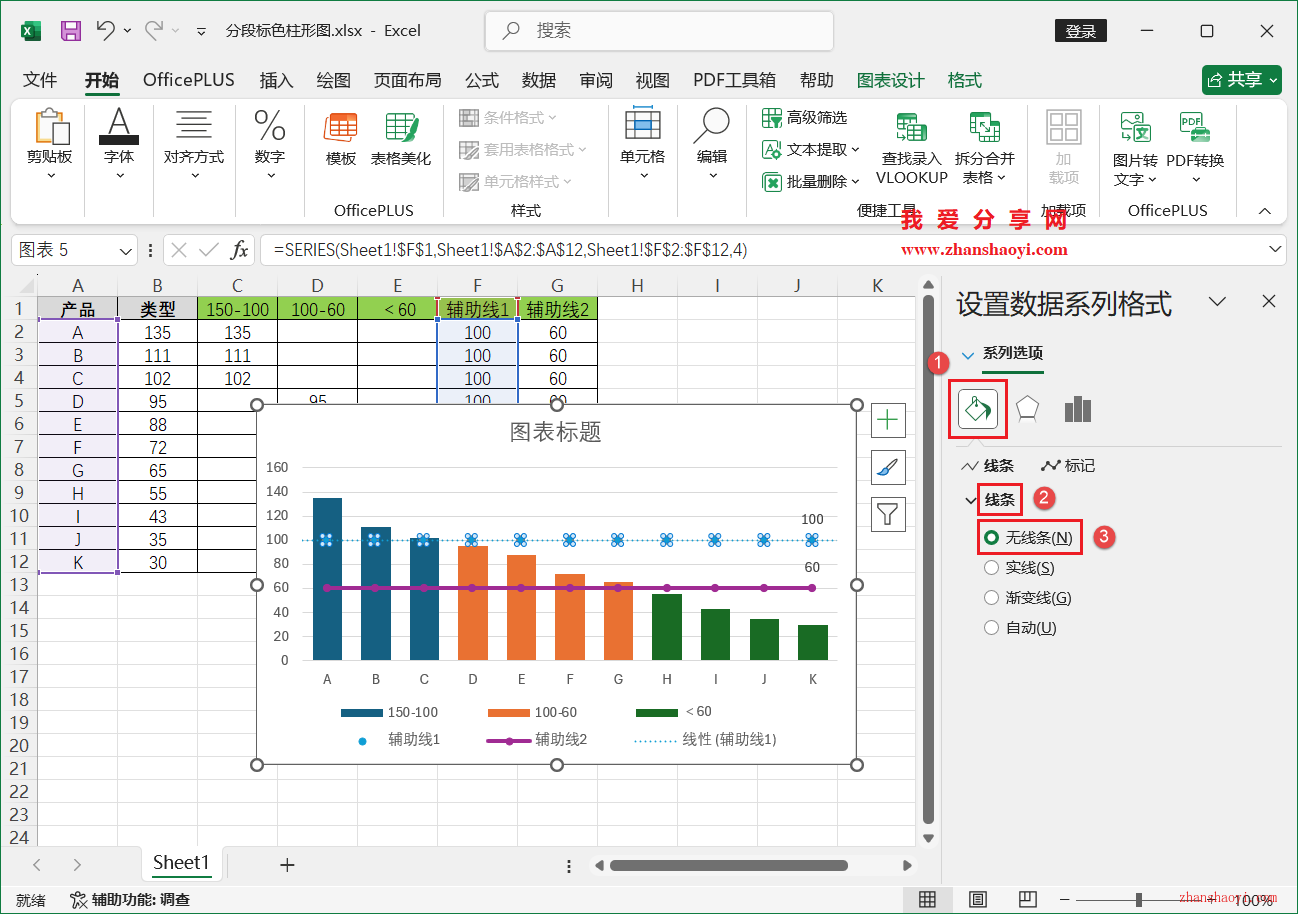Enable the 实线(S) option

(991, 567)
